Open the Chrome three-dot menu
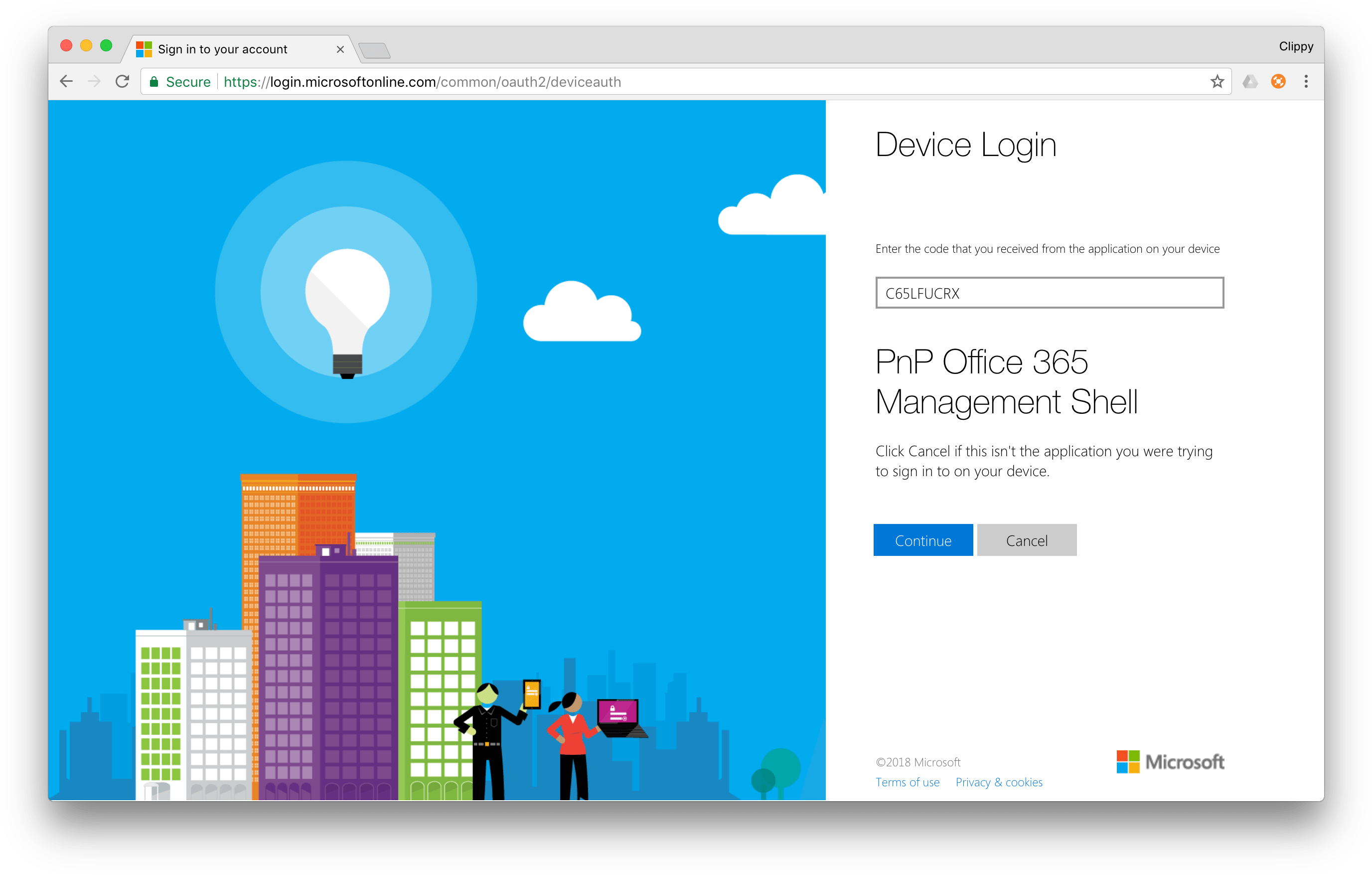1372x875 pixels. tap(1306, 81)
